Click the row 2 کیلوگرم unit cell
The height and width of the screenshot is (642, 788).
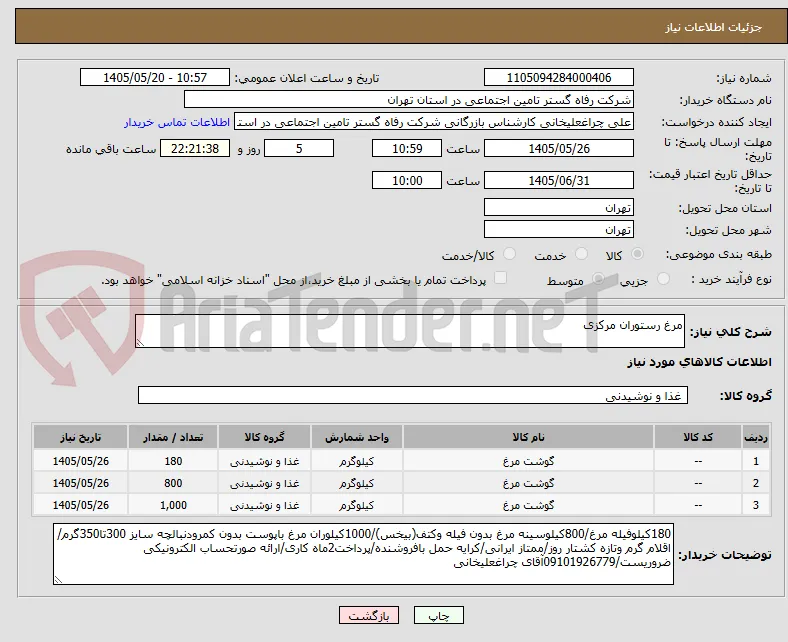click(356, 483)
